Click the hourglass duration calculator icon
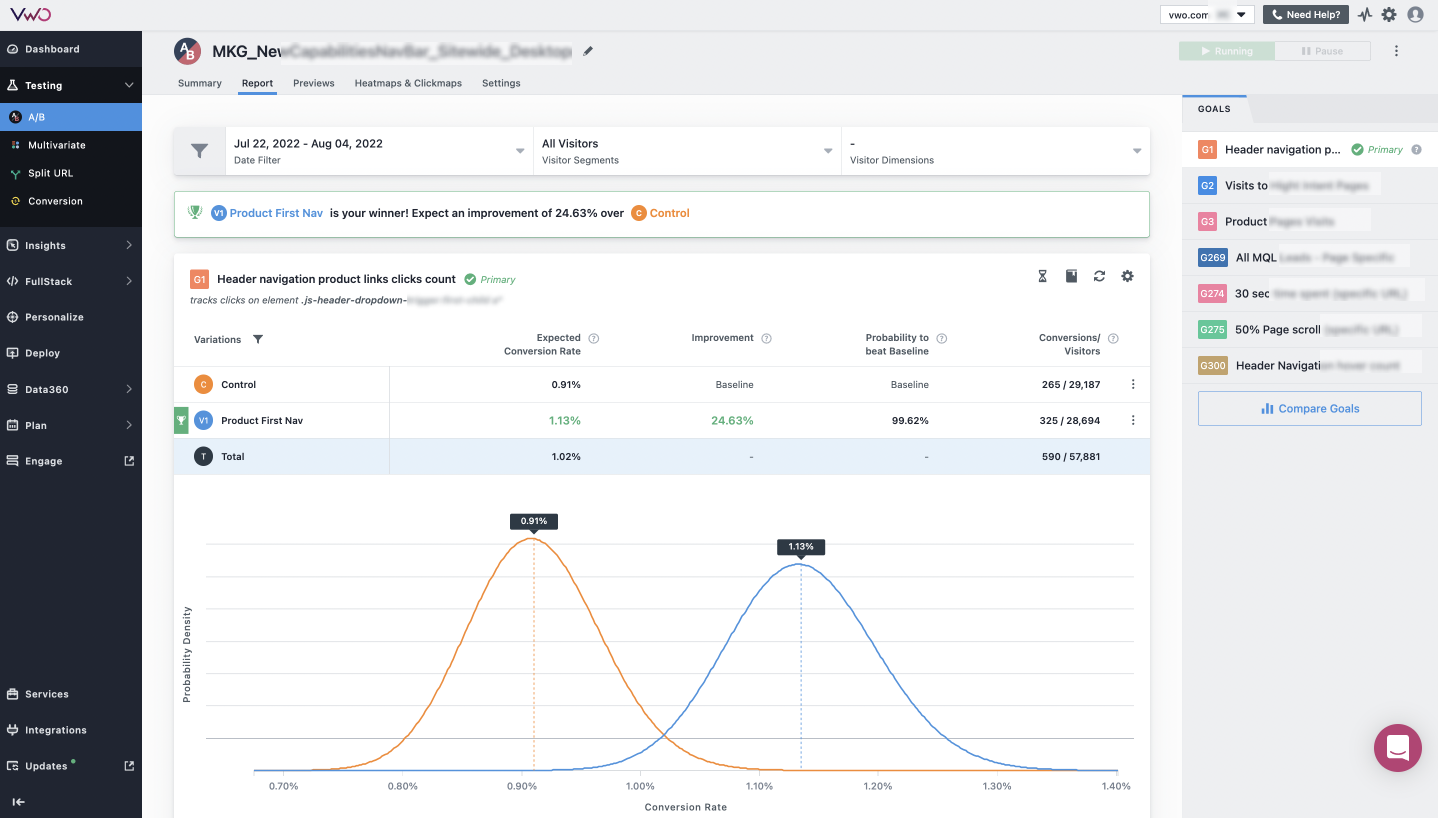The width and height of the screenshot is (1438, 818). click(x=1042, y=275)
